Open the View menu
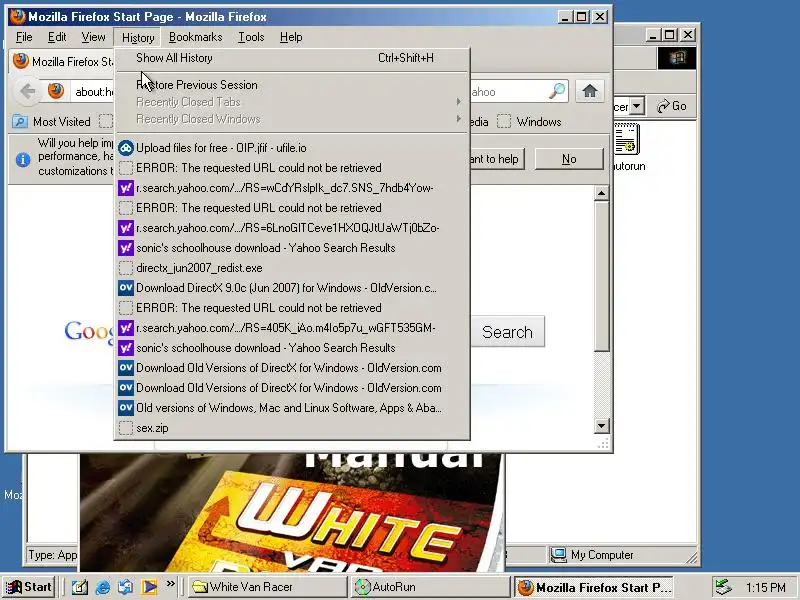Screen dimensions: 800x600 pos(93,37)
